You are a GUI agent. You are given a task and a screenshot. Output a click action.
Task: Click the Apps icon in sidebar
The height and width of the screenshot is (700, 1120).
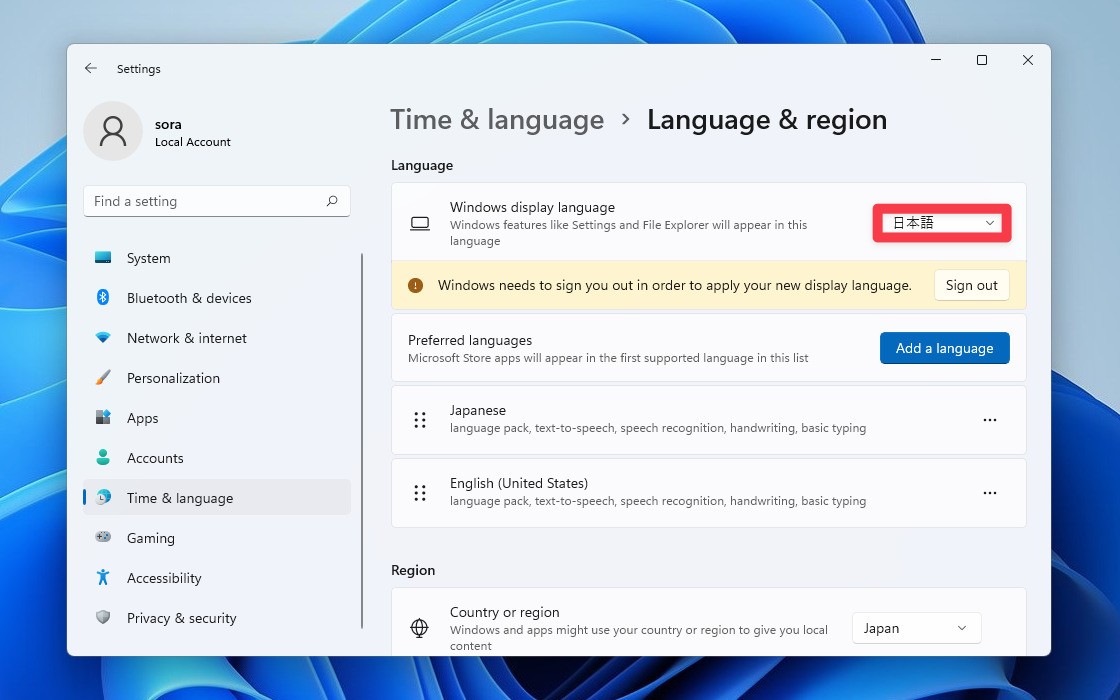(103, 418)
